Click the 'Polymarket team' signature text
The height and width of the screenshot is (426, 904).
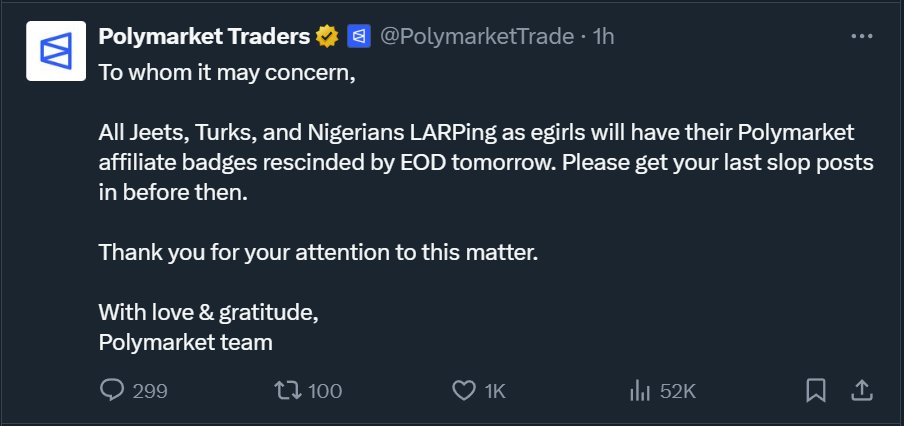click(x=186, y=341)
